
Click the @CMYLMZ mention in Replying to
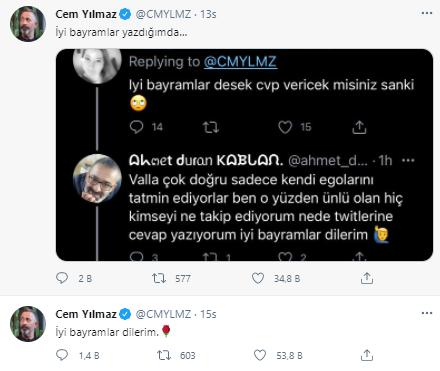click(x=240, y=62)
